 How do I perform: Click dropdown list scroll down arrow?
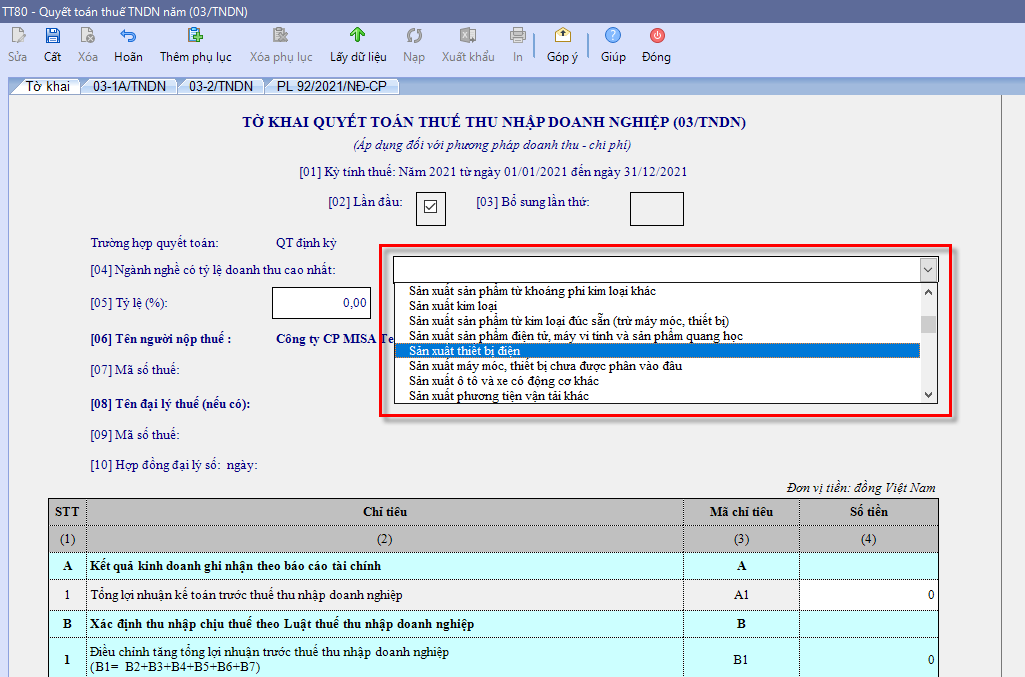point(928,395)
